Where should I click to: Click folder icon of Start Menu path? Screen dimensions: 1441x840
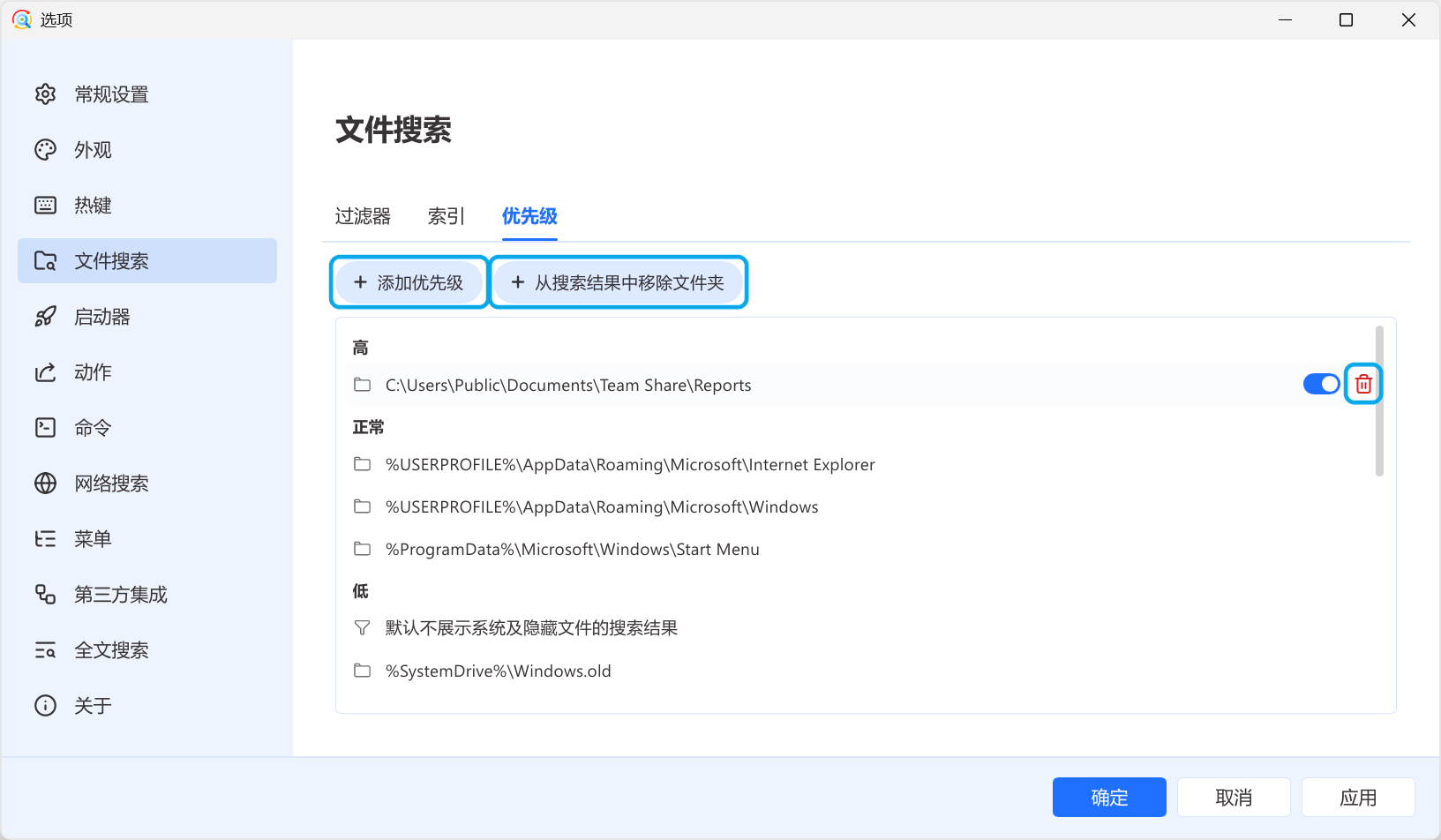pos(362,549)
